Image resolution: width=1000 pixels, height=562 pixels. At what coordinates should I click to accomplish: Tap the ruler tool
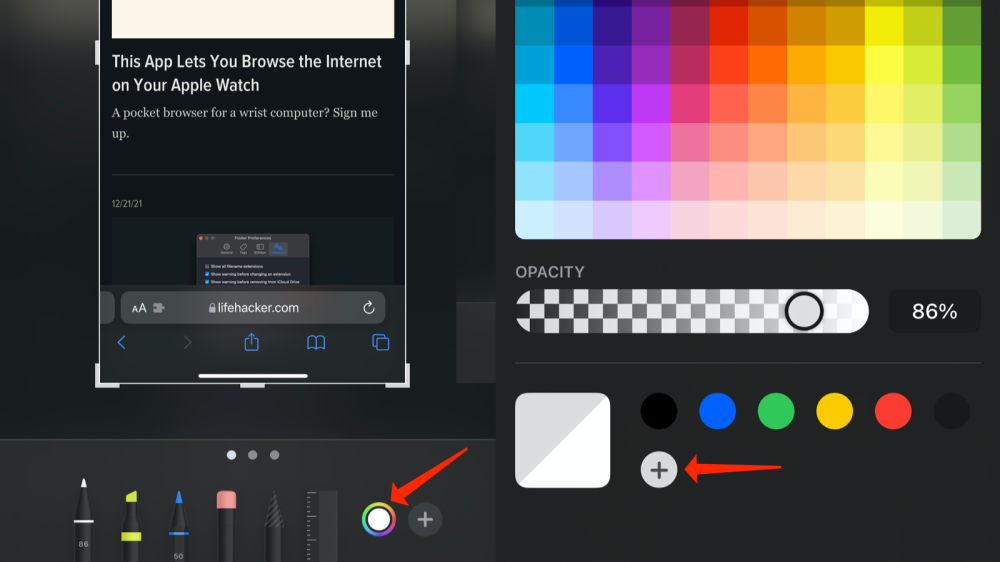tap(322, 524)
